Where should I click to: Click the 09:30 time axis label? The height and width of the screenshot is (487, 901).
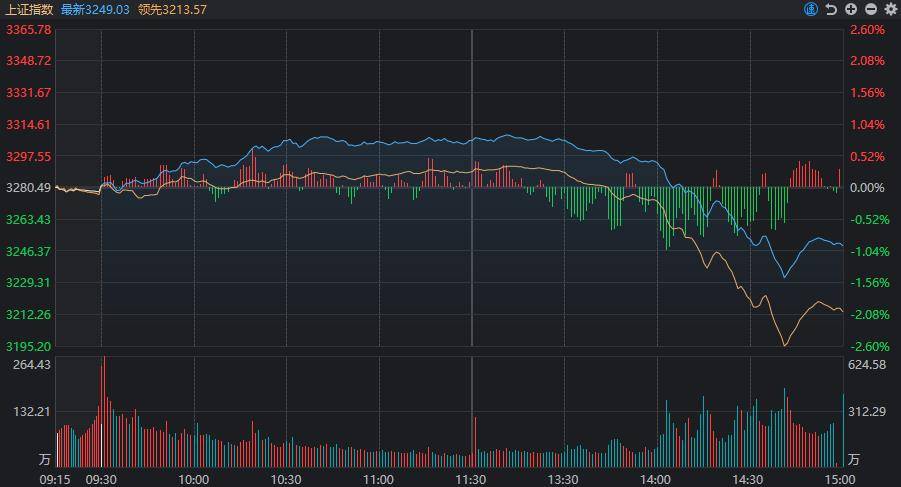[x=101, y=480]
